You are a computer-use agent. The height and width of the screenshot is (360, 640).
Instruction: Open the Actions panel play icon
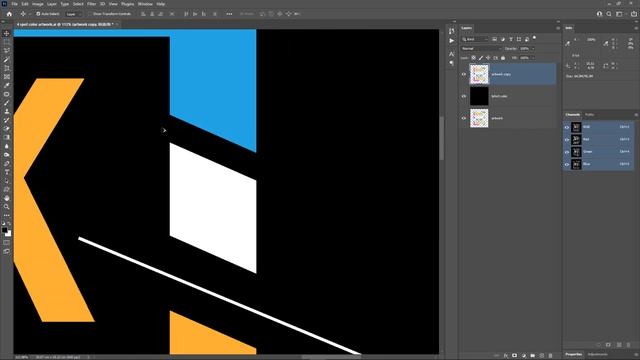[x=451, y=41]
